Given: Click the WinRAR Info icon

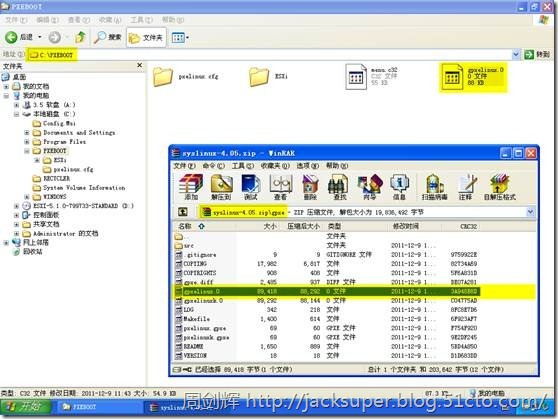Looking at the screenshot, I should pos(399,187).
